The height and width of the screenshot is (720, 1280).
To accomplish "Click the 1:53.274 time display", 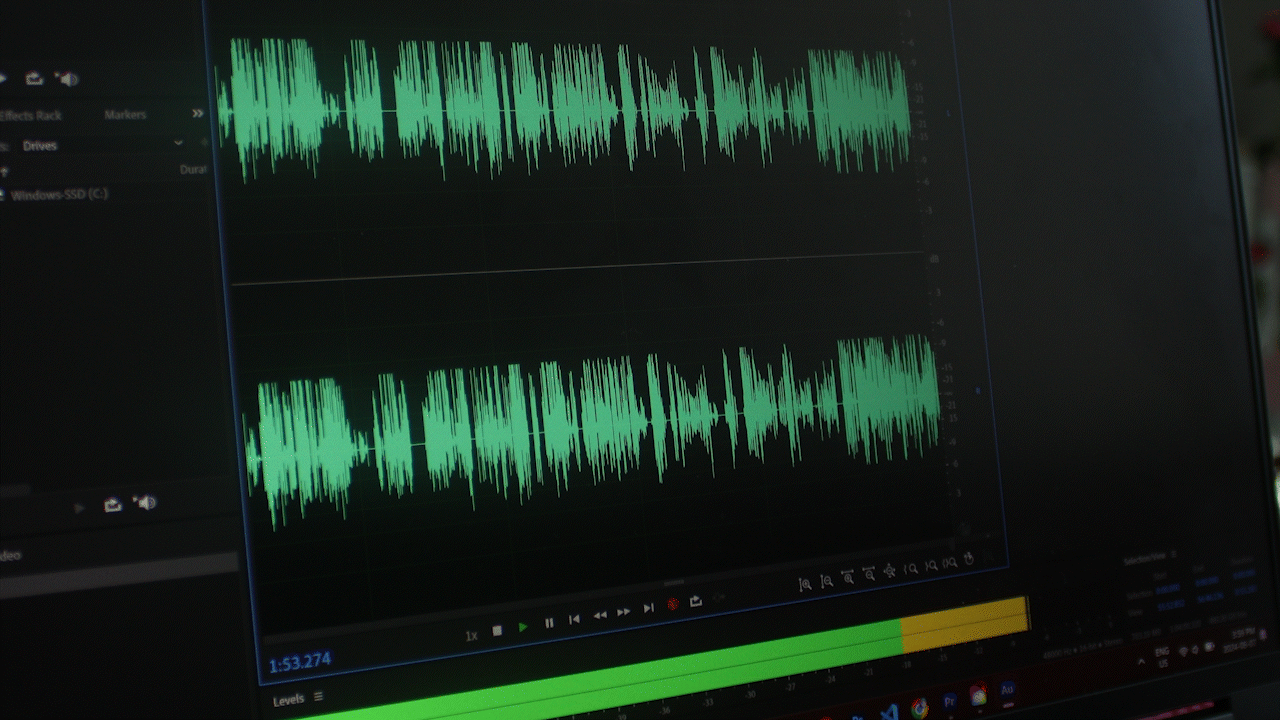I will coord(300,661).
